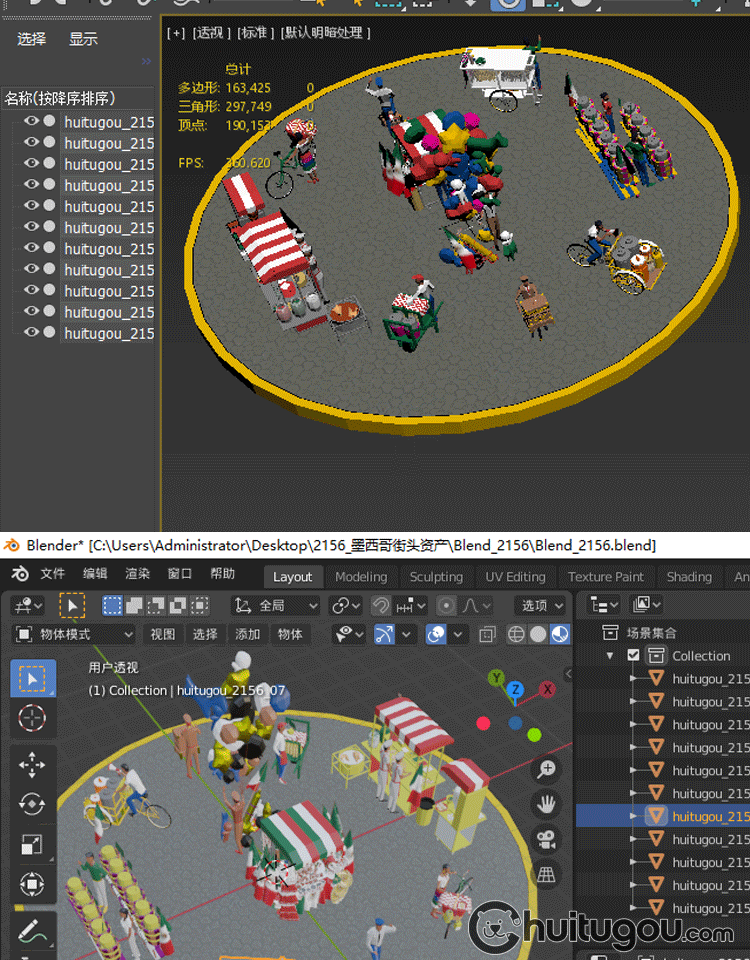This screenshot has width=750, height=960.
Task: Choose 'subtract selection' mode icon
Action: 156,606
